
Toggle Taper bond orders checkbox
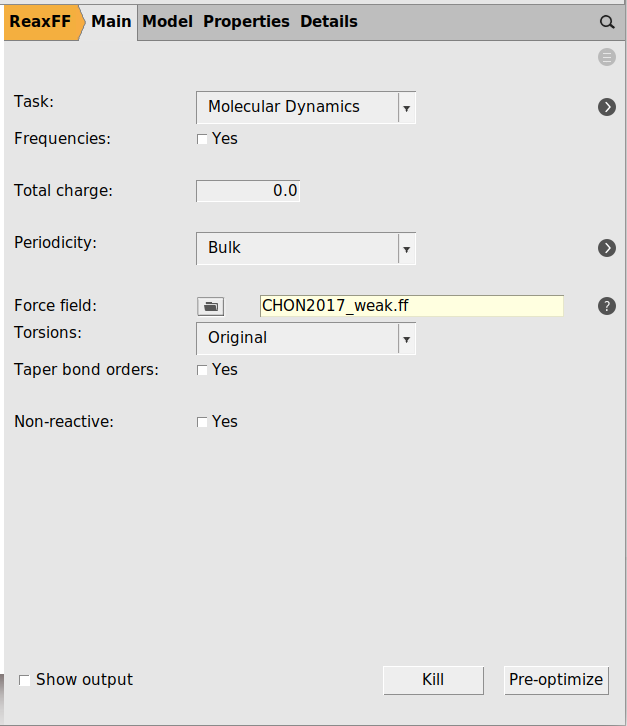tap(202, 370)
